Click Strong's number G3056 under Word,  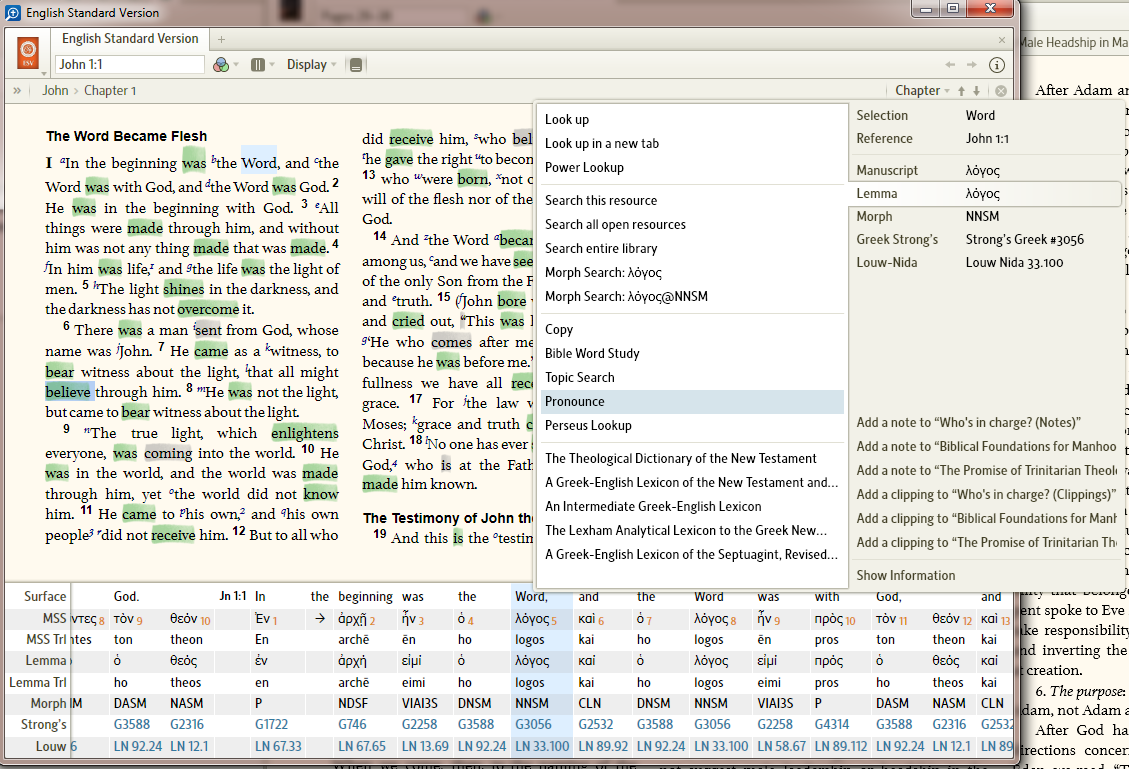[x=534, y=724]
